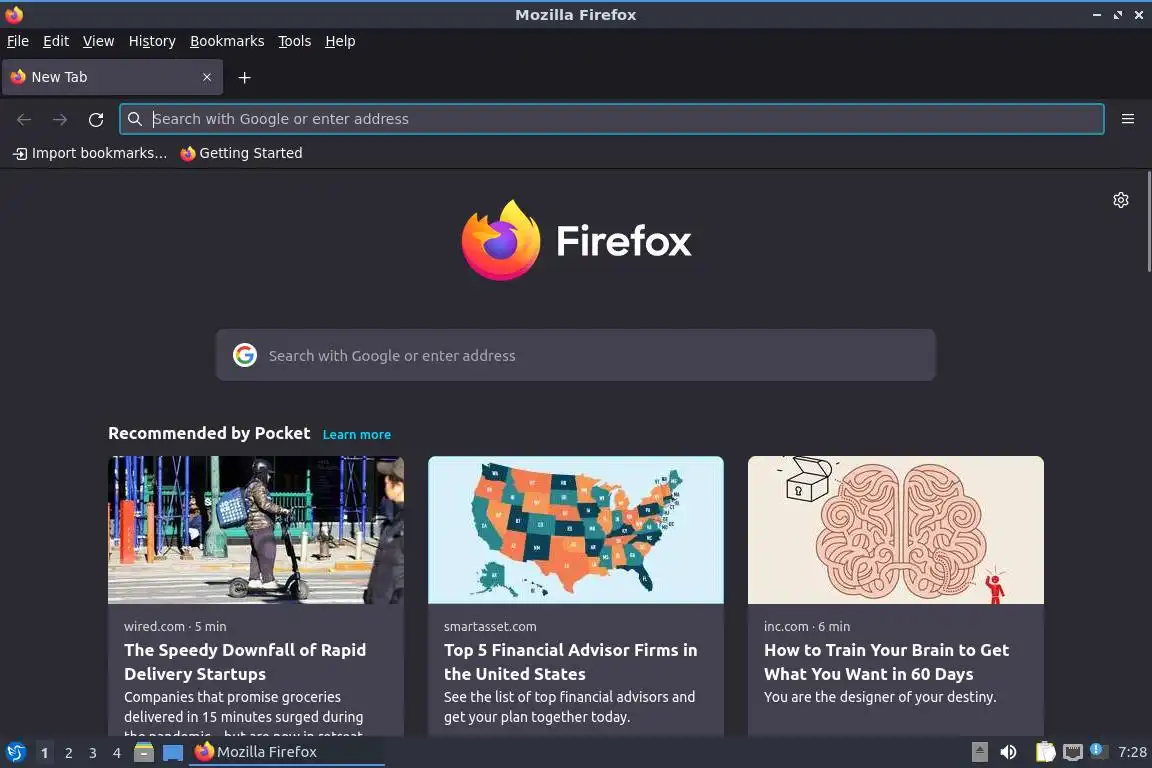Open the Tools menu
This screenshot has width=1152, height=768.
pos(295,41)
